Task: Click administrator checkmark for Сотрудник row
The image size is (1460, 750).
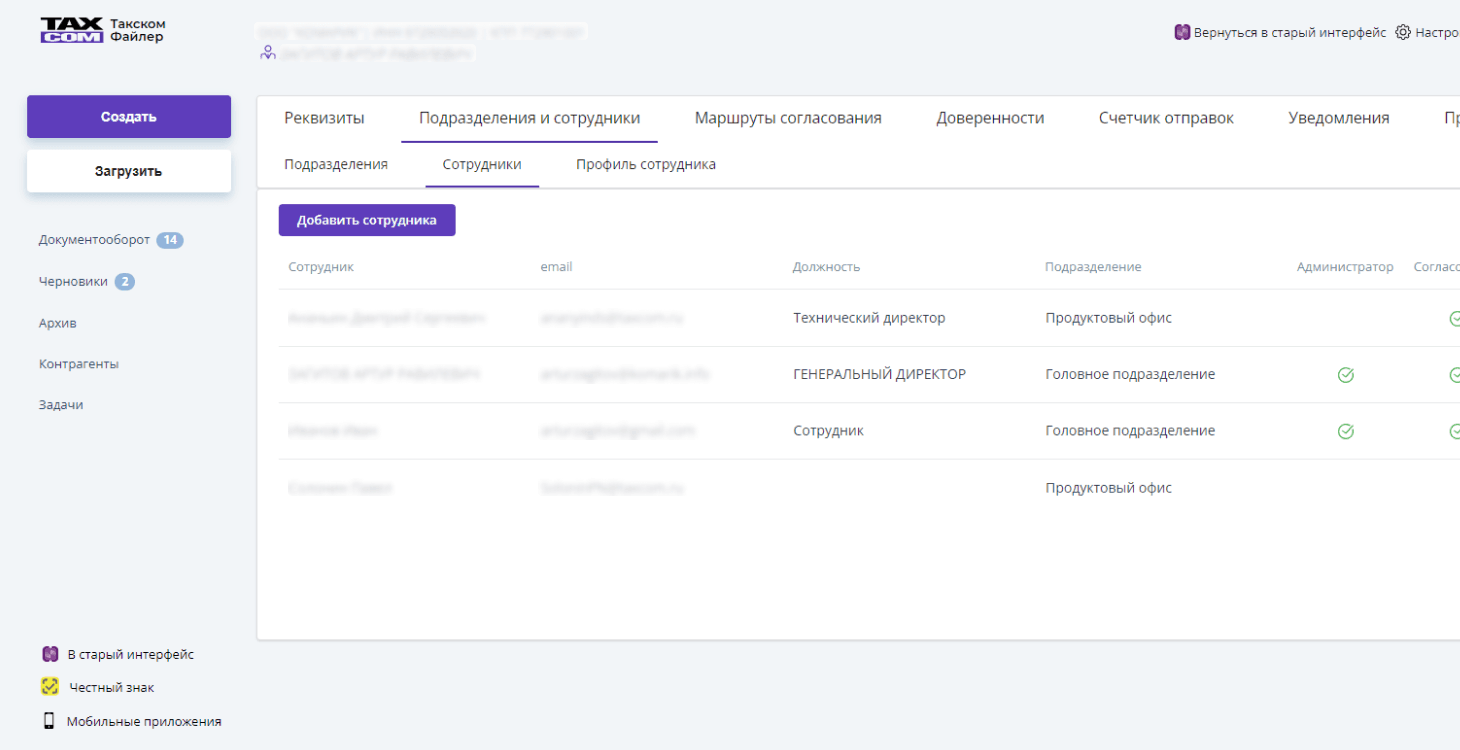Action: [x=1346, y=431]
